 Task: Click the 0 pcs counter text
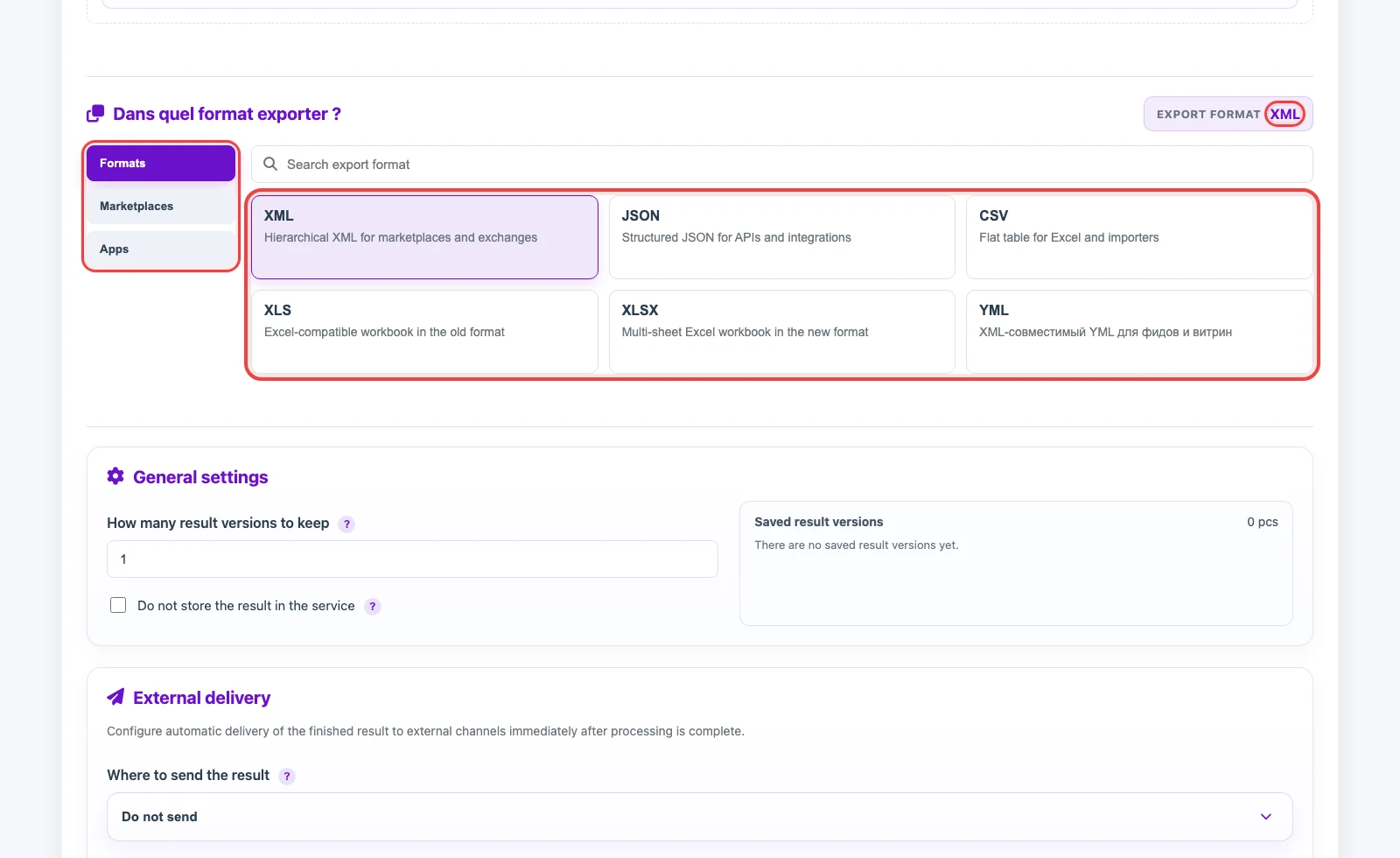point(1263,522)
